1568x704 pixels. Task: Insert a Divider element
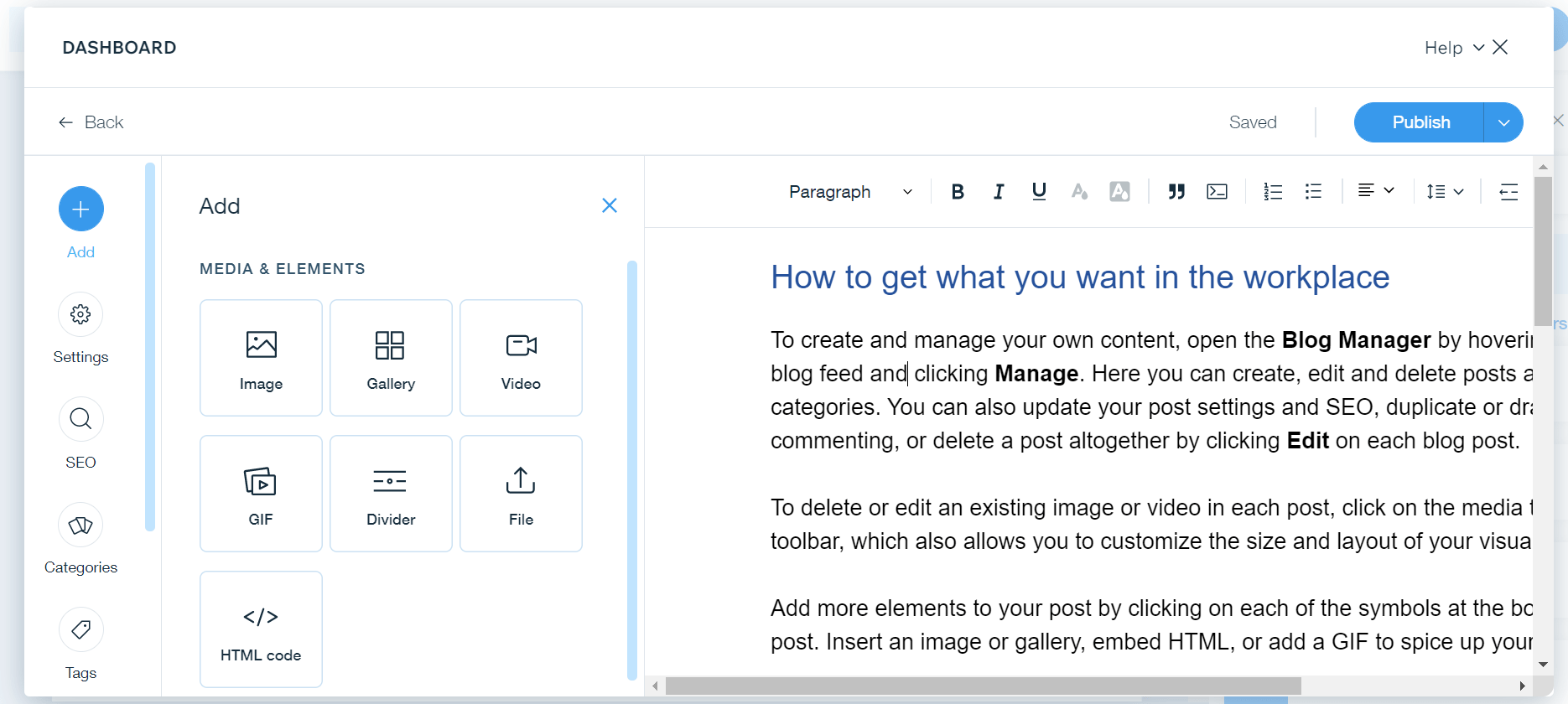391,494
